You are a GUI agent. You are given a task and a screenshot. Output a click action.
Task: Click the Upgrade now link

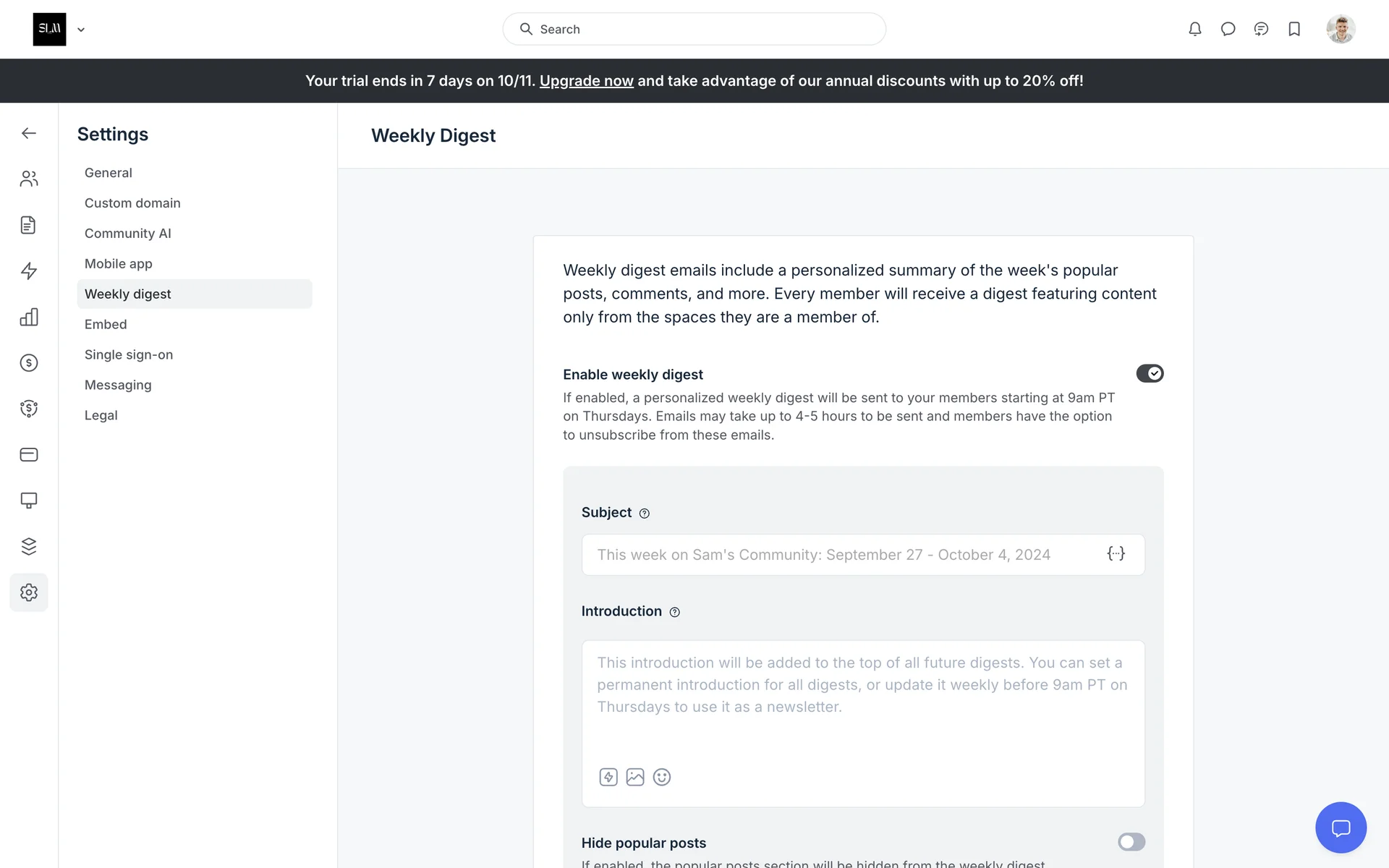coord(586,81)
